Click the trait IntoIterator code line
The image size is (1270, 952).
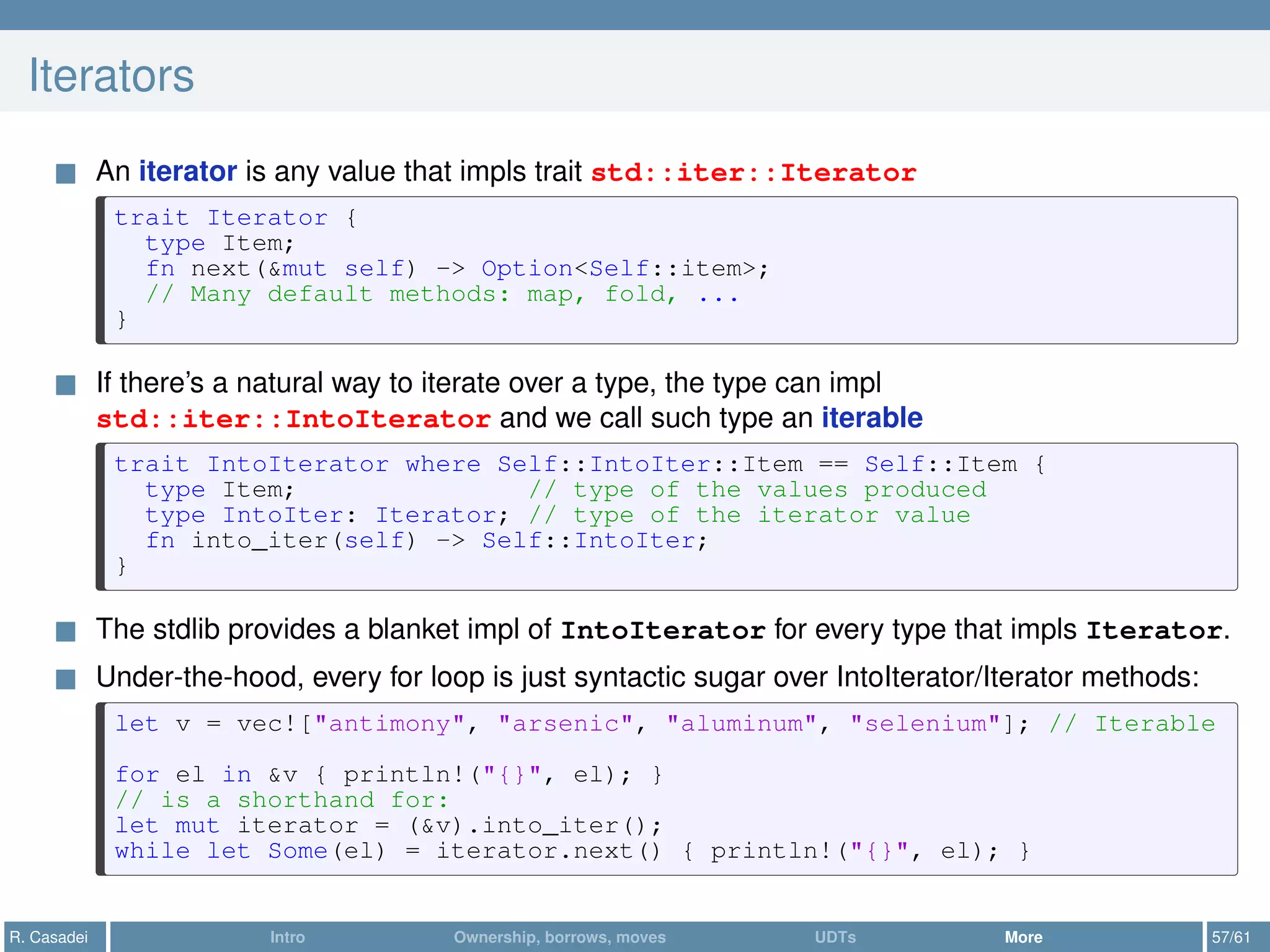579,464
